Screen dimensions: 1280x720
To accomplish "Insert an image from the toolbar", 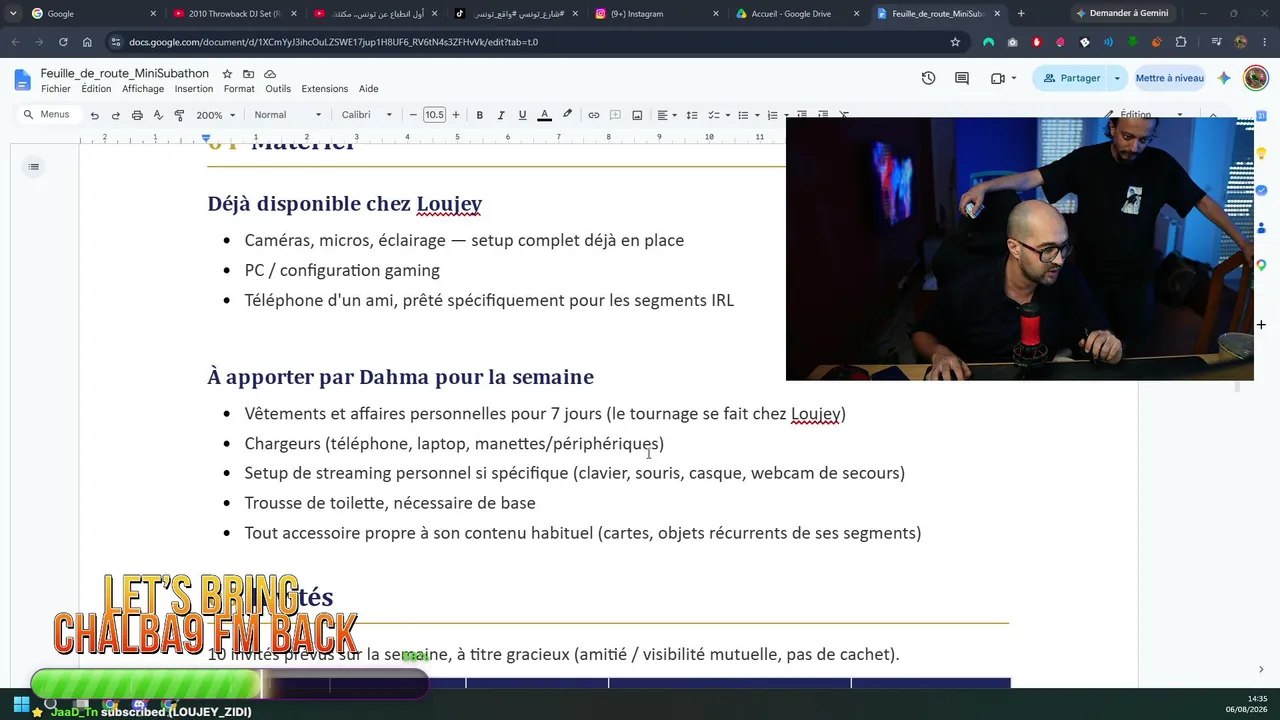I will pos(637,115).
